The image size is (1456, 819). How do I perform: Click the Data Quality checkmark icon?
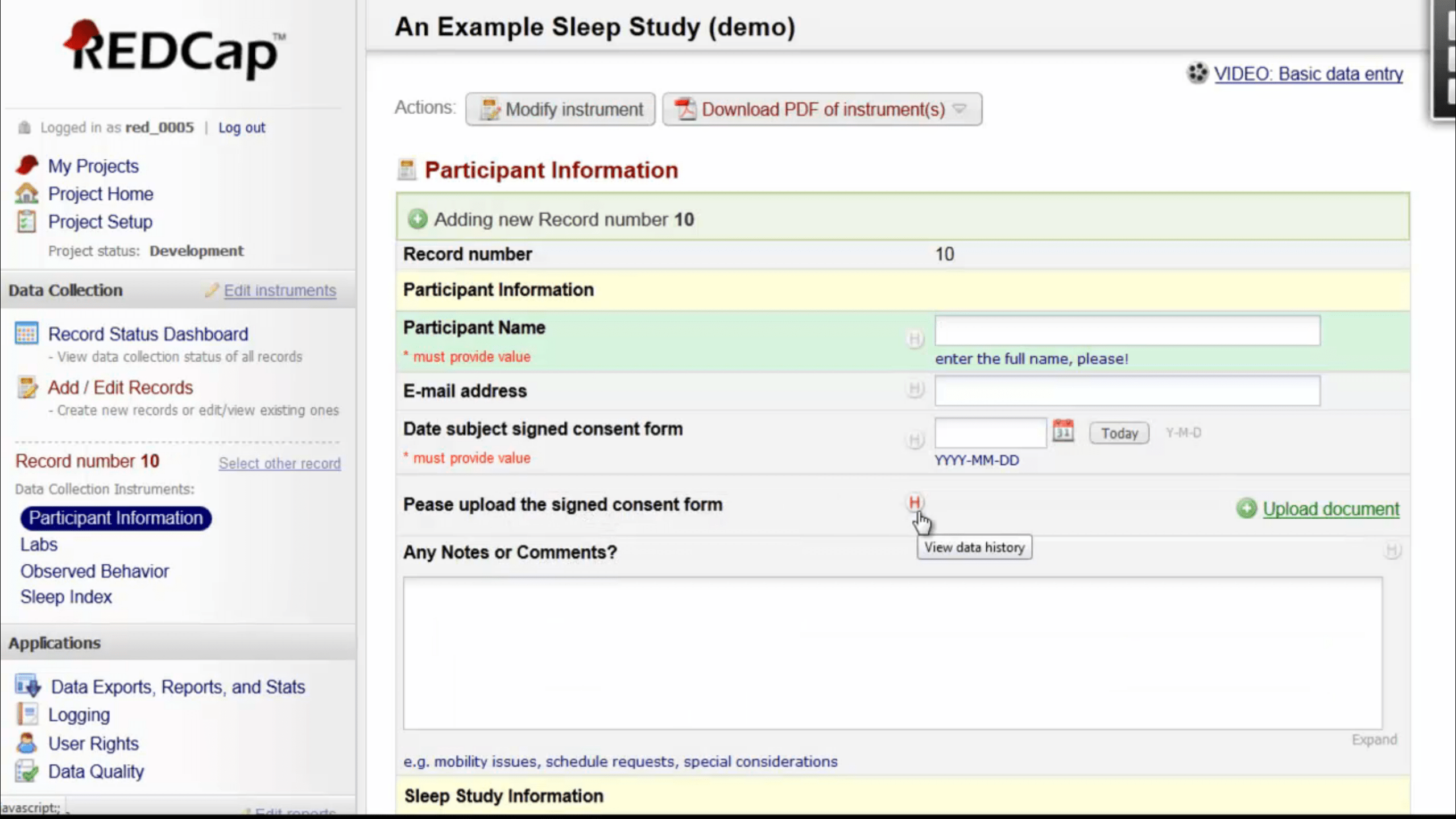point(26,772)
